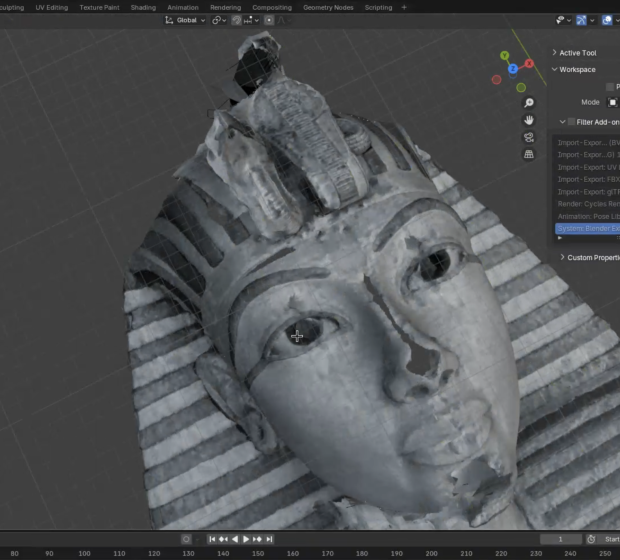Screen dimensions: 620x560
Task: Toggle the show gizmo button
Action: point(581,20)
